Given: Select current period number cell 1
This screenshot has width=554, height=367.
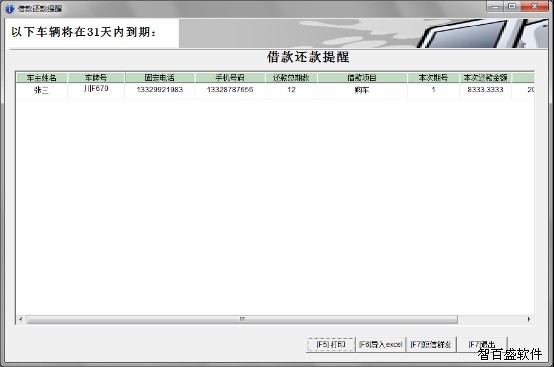Looking at the screenshot, I should pyautogui.click(x=433, y=90).
